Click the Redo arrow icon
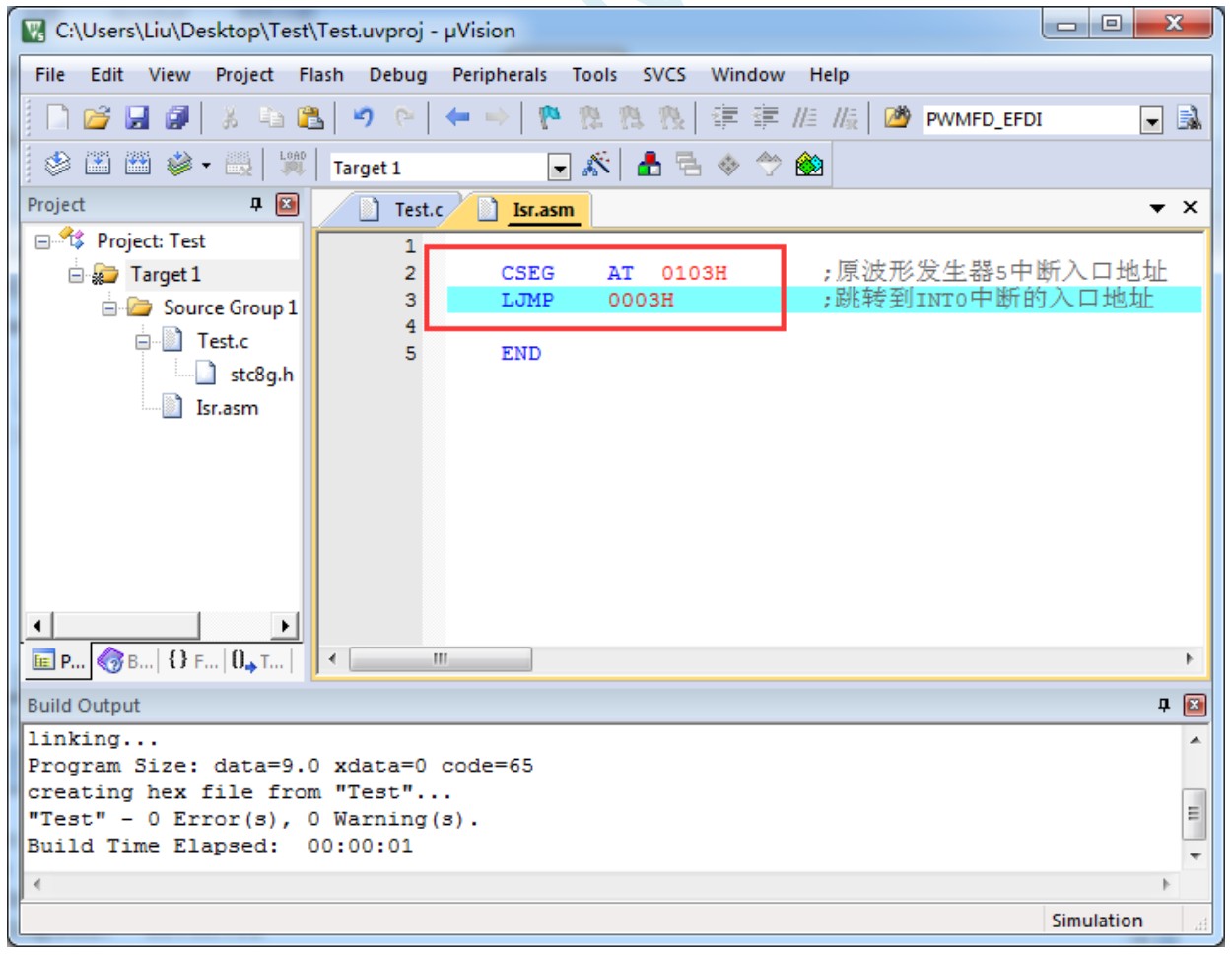The width and height of the screenshot is (1232, 955). 404,118
